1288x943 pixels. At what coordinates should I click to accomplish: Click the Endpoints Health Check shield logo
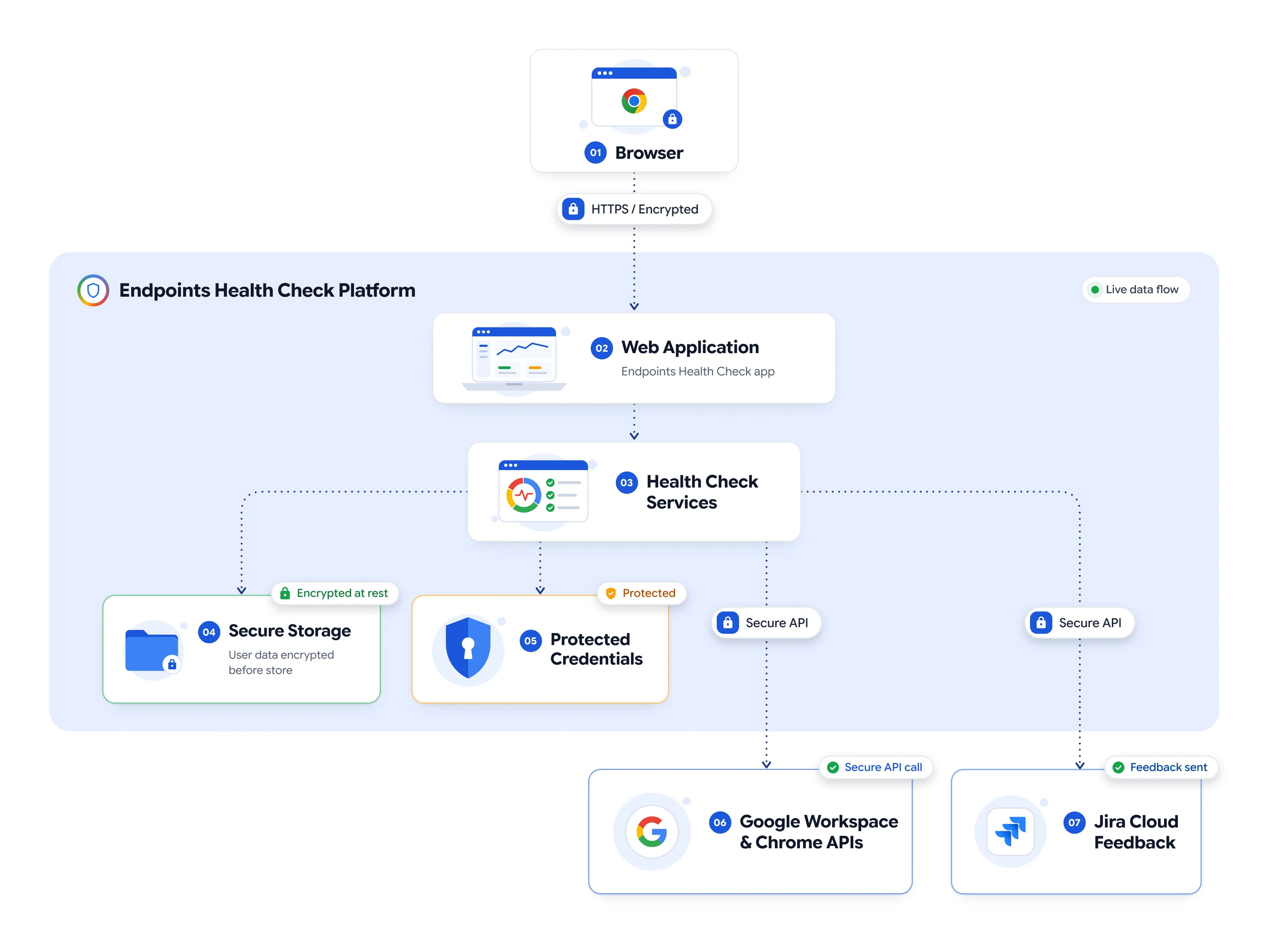coord(93,290)
